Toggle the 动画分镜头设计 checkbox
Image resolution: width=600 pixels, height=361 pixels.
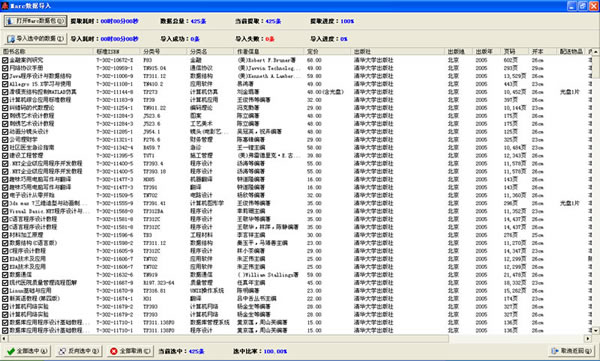pyautogui.click(x=5, y=132)
